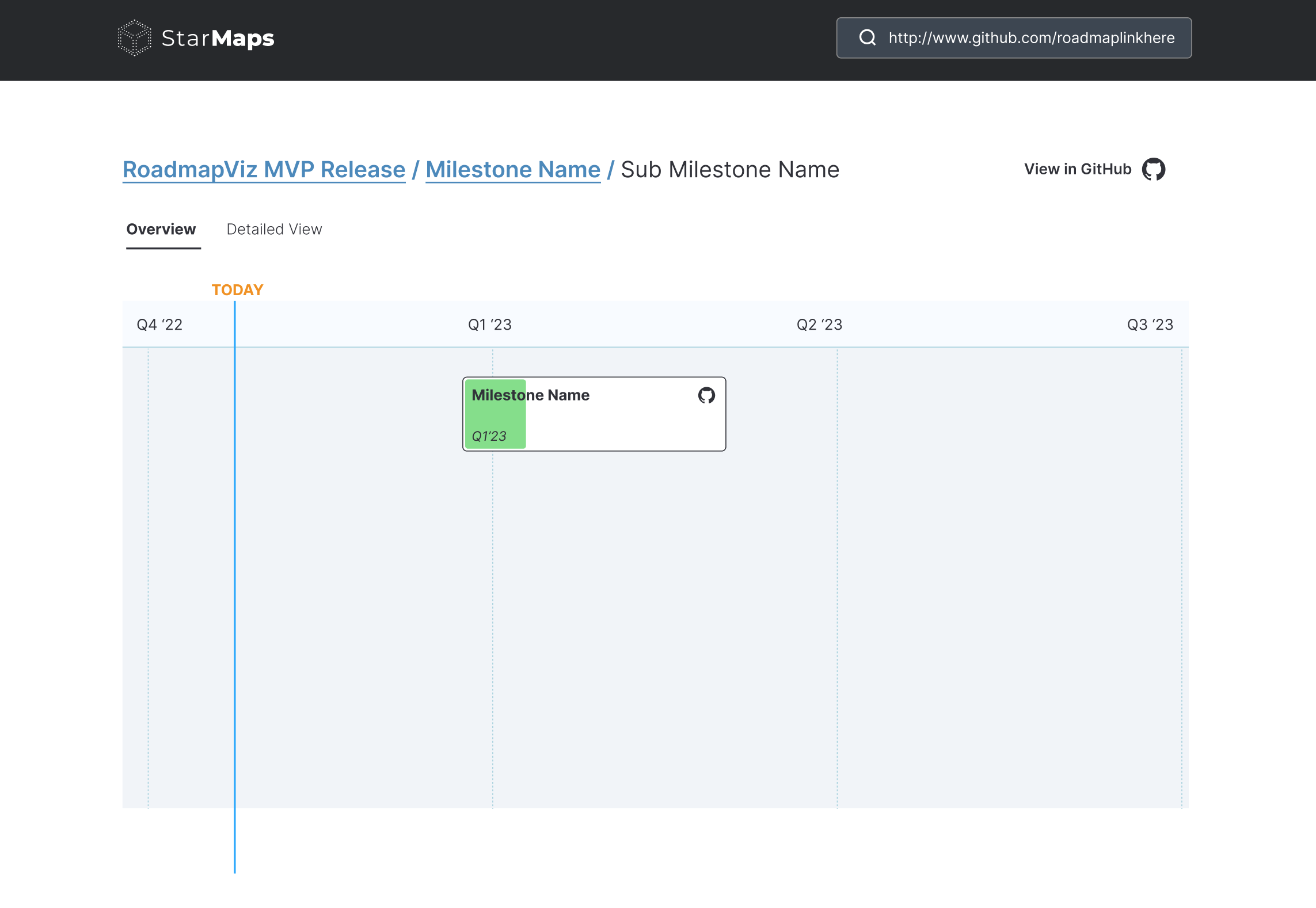Click the 'View in GitHub' text link
Image resolution: width=1316 pixels, height=908 pixels.
click(1077, 169)
